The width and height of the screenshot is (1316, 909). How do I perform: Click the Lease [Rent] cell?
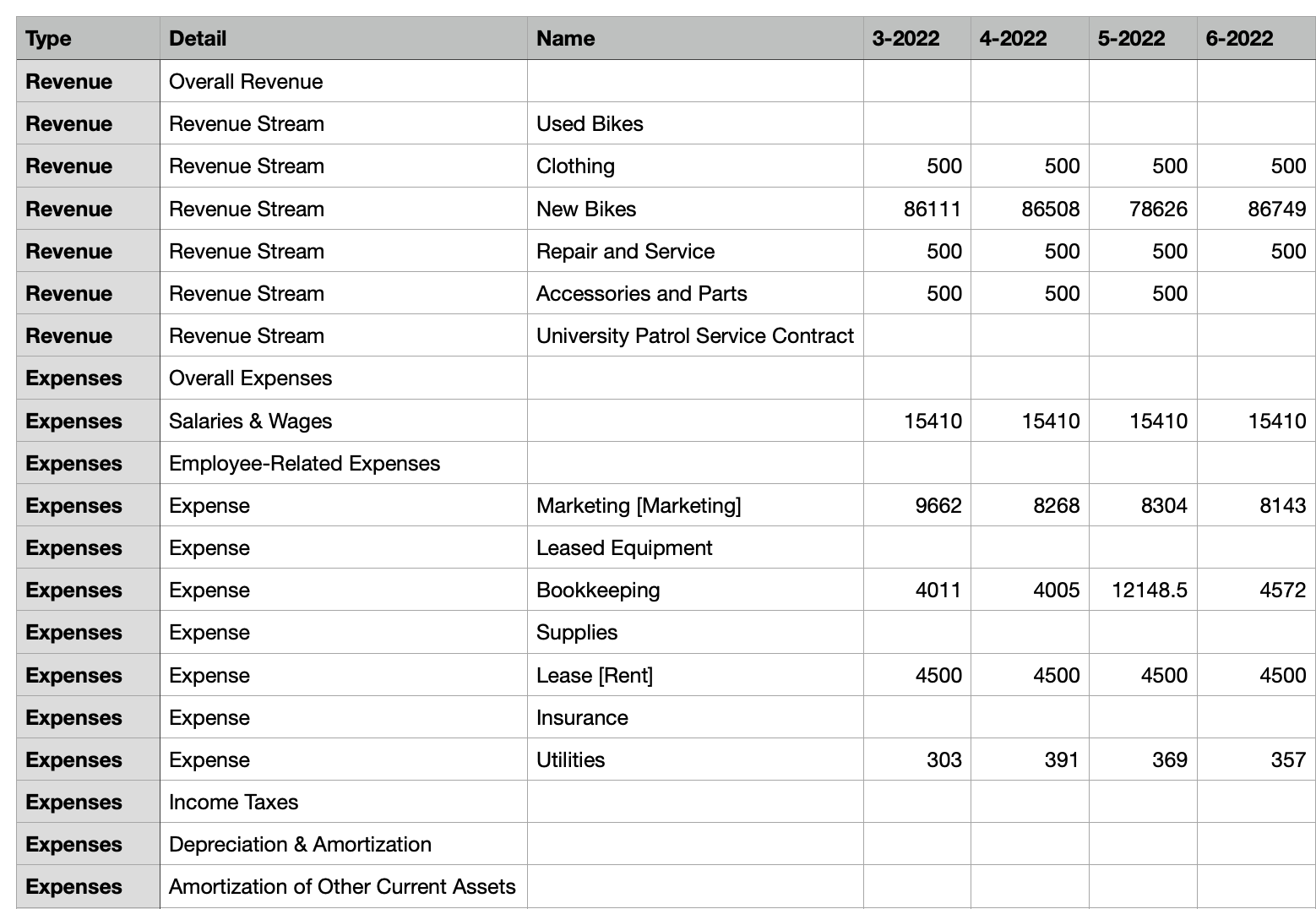(695, 675)
